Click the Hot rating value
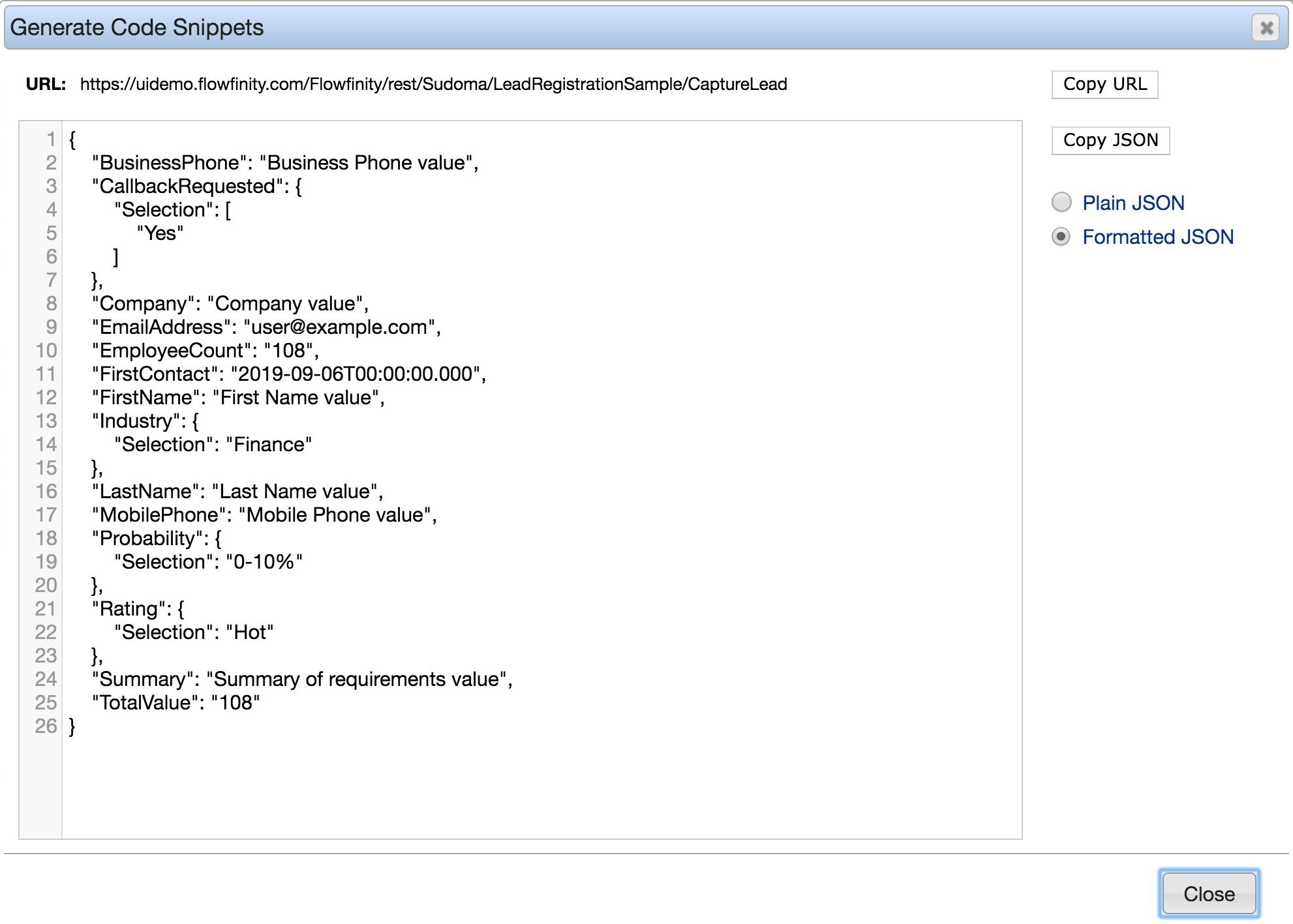This screenshot has height=924, width=1293. click(249, 633)
